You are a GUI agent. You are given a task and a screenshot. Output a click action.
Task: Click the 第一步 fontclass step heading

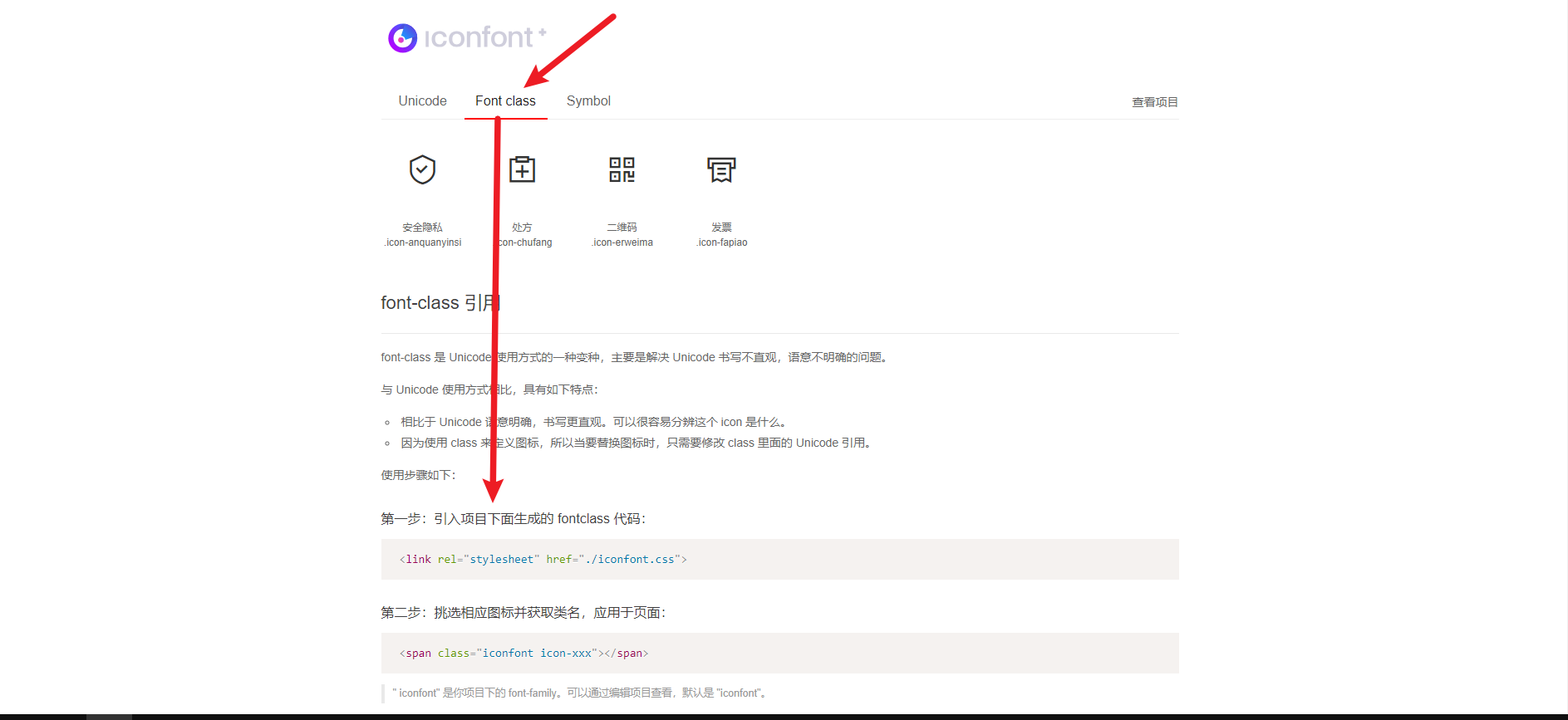pyautogui.click(x=513, y=519)
